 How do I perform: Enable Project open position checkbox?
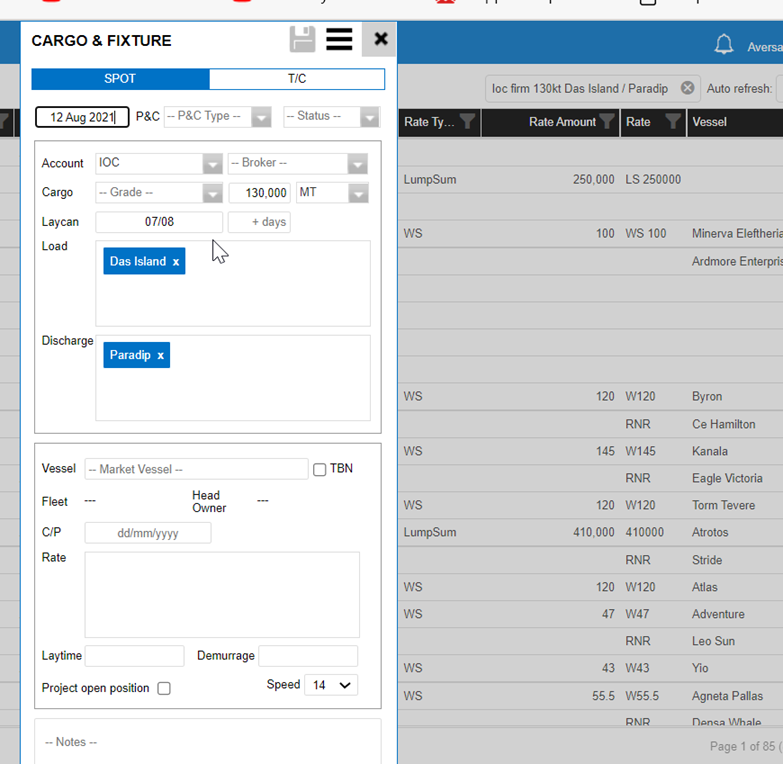(164, 688)
